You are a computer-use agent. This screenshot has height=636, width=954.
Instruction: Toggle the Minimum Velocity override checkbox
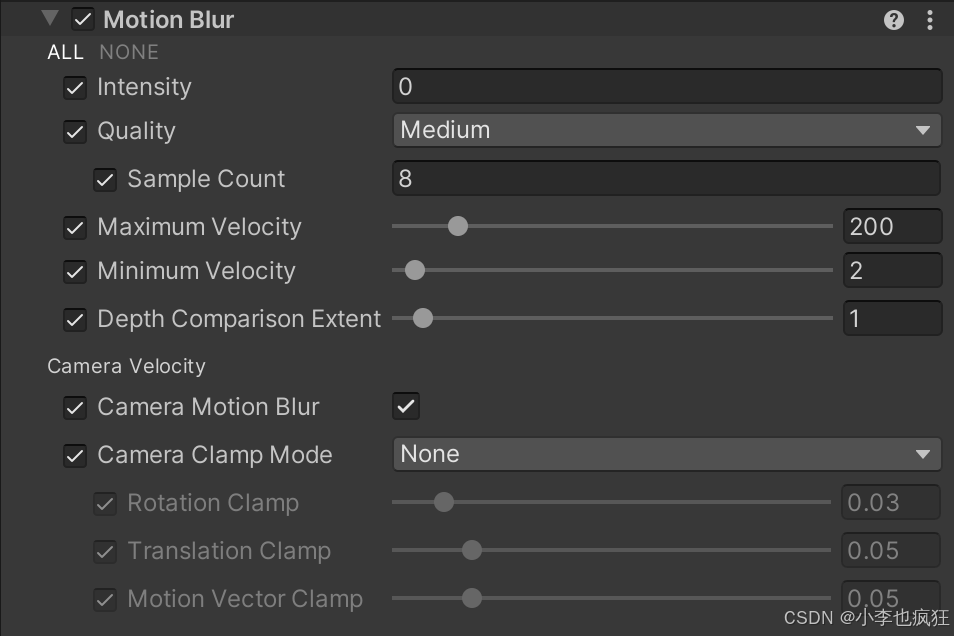click(x=75, y=271)
